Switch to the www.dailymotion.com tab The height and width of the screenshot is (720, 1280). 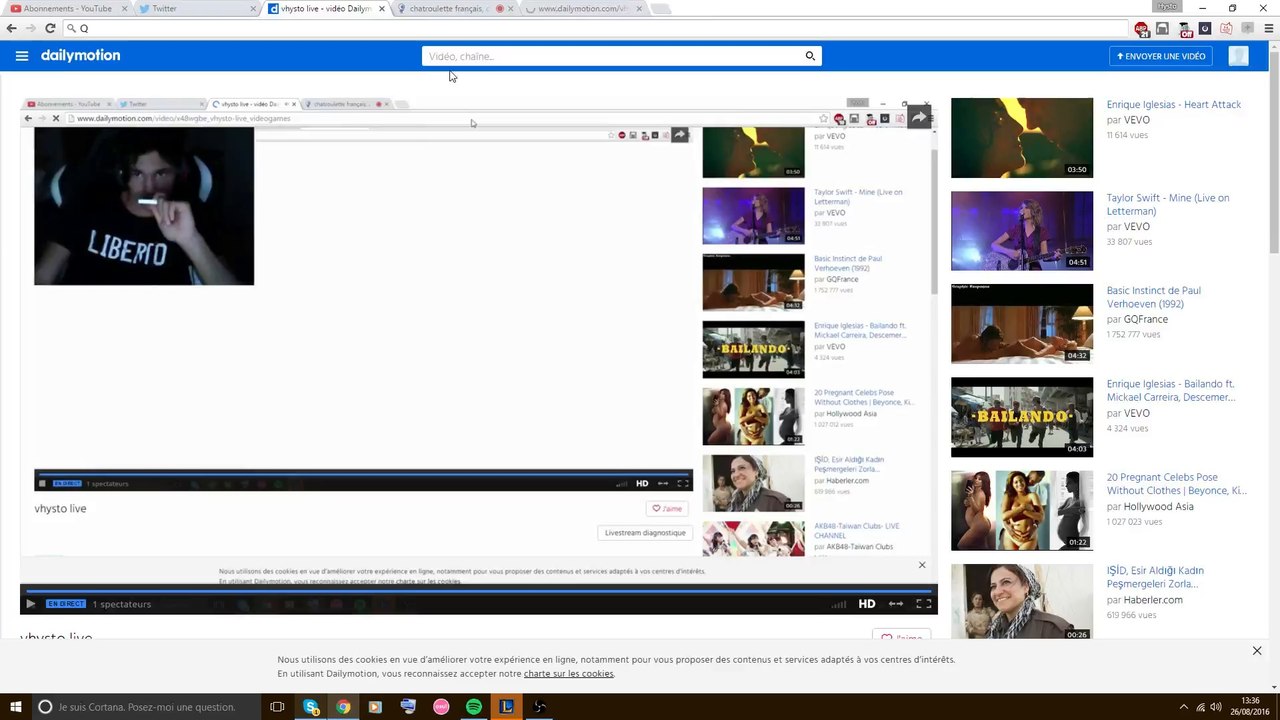point(585,9)
